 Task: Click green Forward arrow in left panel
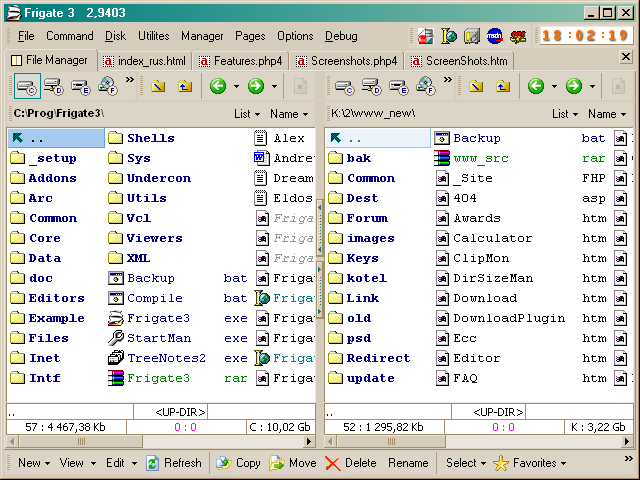[256, 86]
